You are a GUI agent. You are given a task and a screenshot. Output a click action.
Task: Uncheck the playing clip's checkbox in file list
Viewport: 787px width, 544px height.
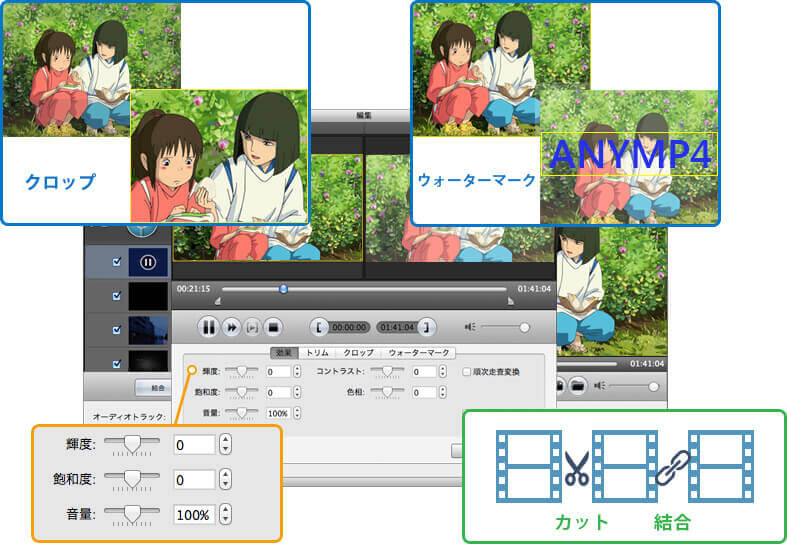116,262
